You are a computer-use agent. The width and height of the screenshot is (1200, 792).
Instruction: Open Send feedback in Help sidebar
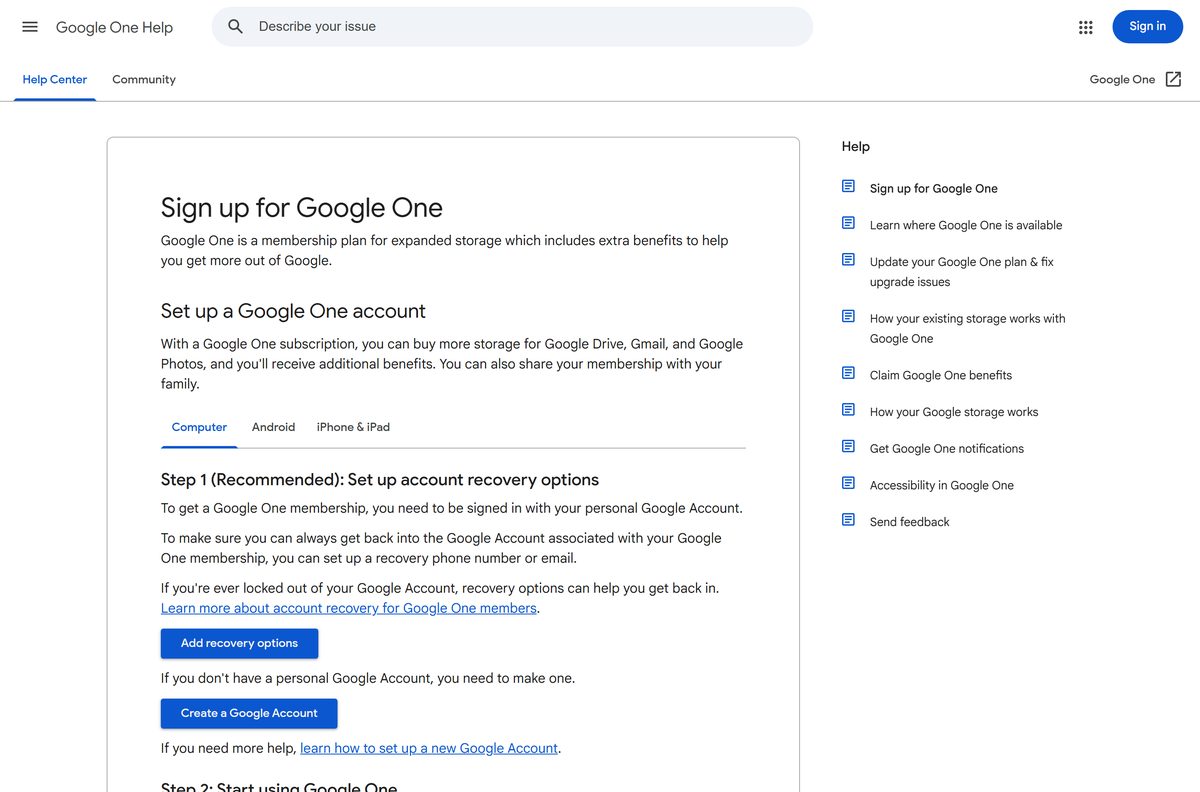click(x=910, y=522)
